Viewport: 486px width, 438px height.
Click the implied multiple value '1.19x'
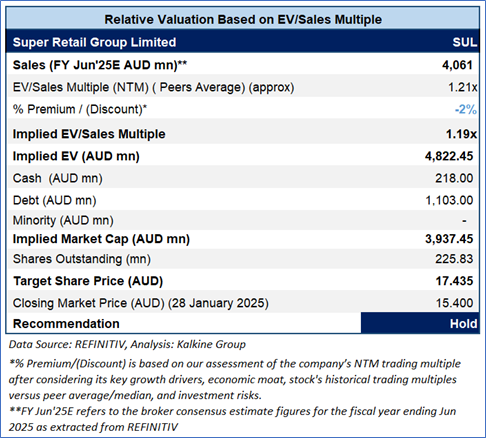[x=461, y=134]
